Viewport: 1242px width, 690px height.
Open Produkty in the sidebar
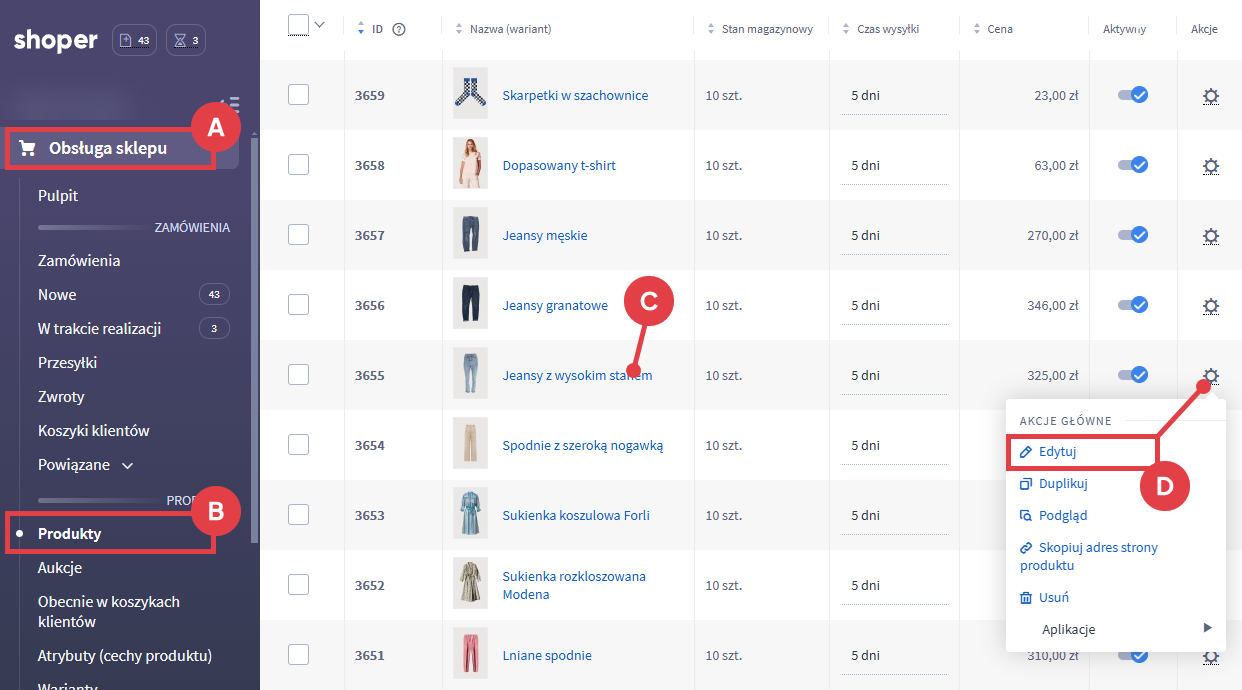[70, 534]
